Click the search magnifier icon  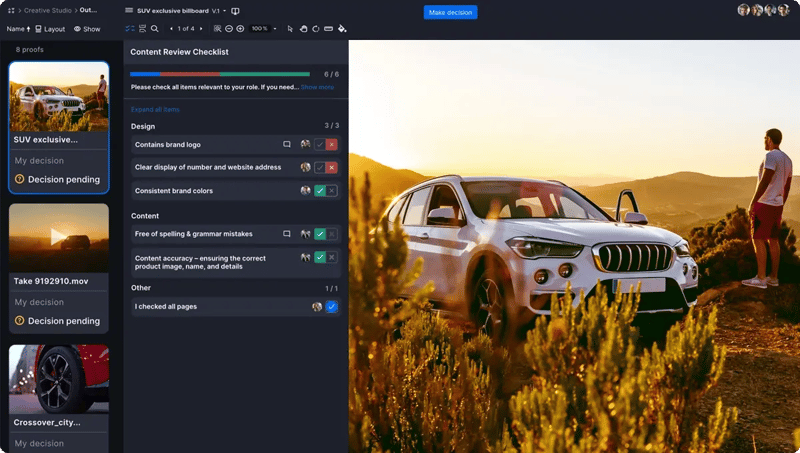coord(155,29)
